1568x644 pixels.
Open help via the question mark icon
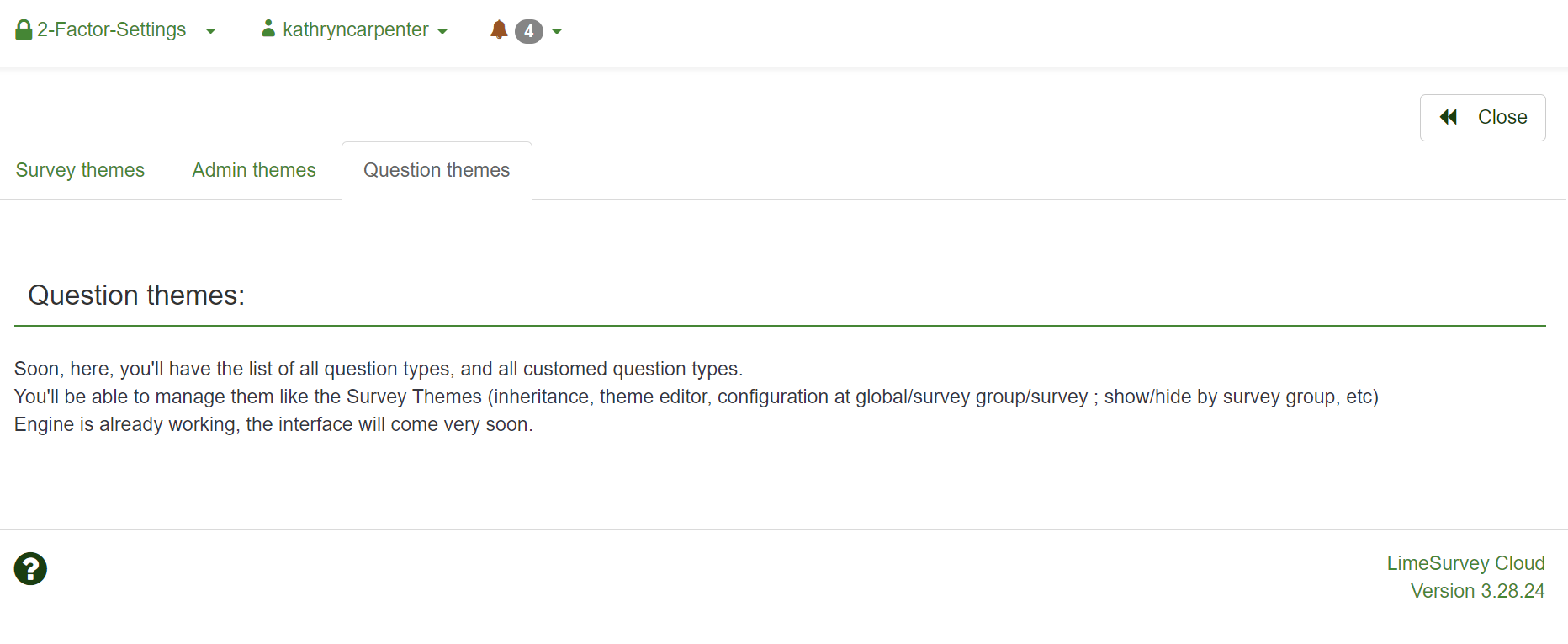(30, 568)
